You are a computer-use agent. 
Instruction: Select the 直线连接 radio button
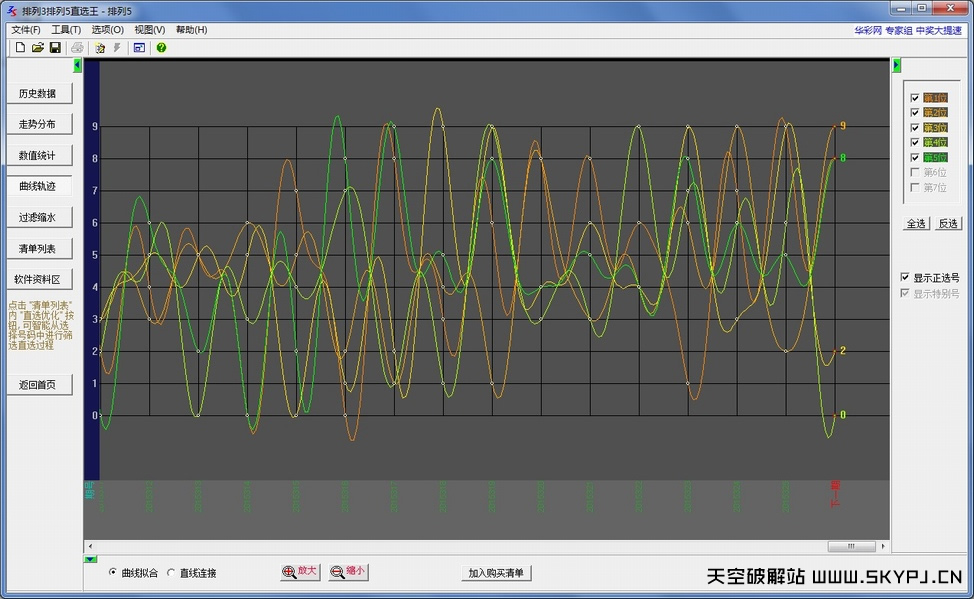(x=171, y=573)
